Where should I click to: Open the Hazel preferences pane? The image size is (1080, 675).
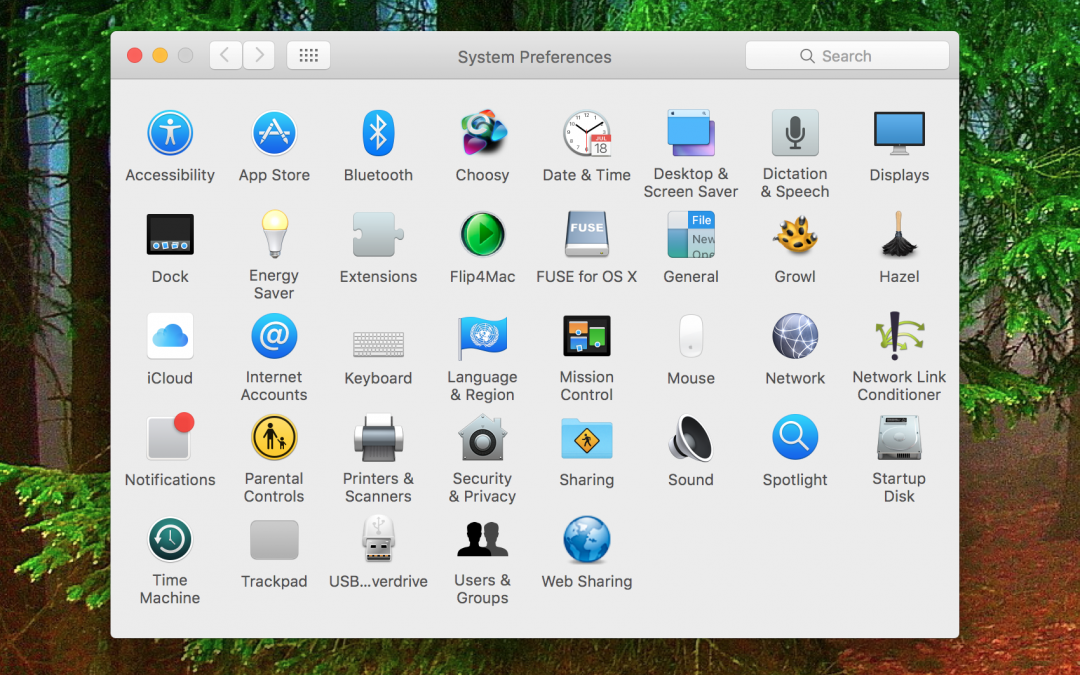coord(899,234)
